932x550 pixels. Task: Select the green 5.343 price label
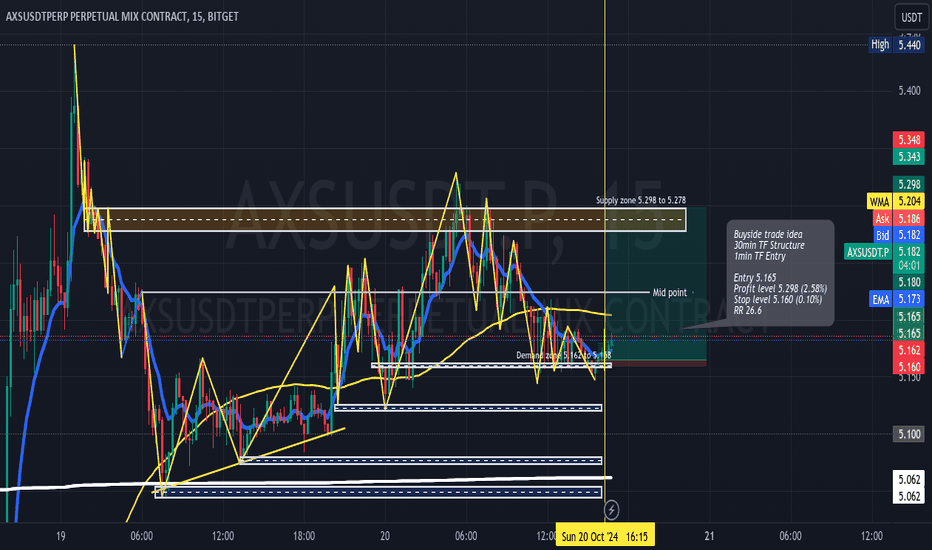(x=909, y=156)
